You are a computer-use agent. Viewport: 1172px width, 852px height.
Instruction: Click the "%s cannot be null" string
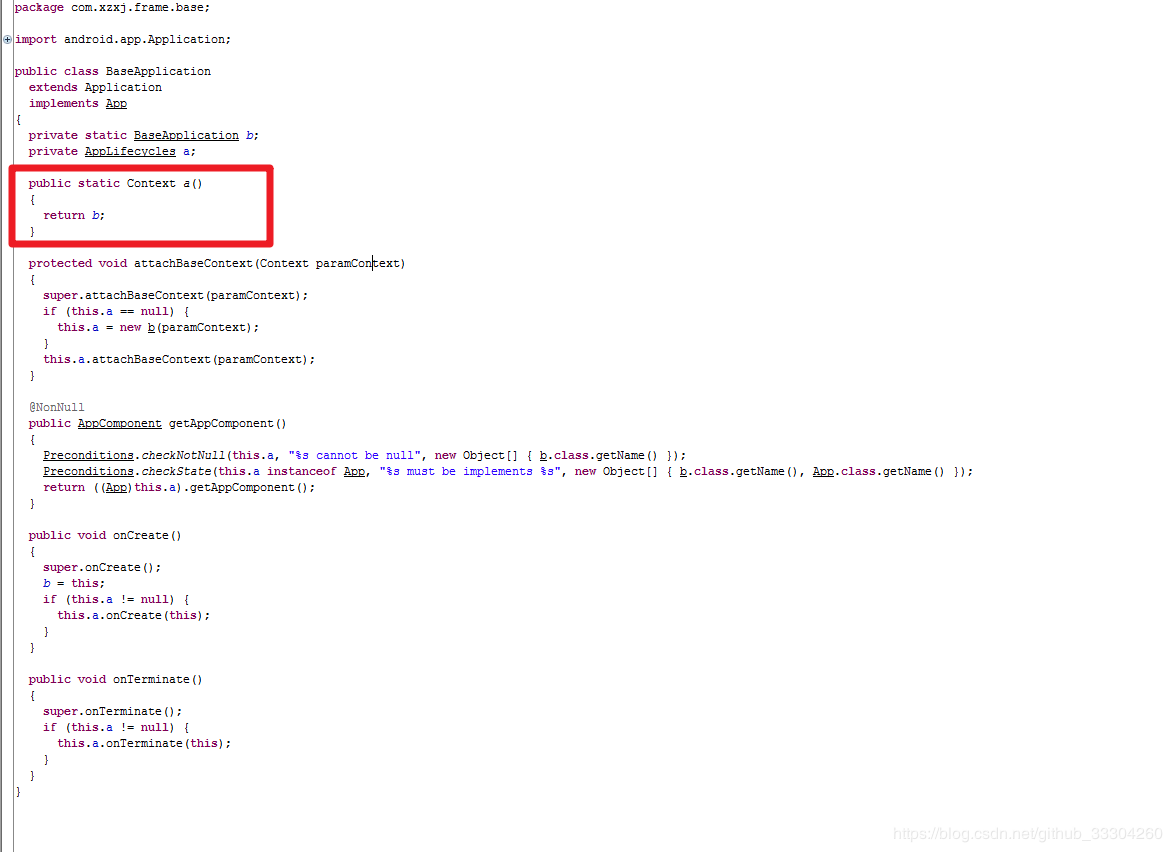point(355,455)
